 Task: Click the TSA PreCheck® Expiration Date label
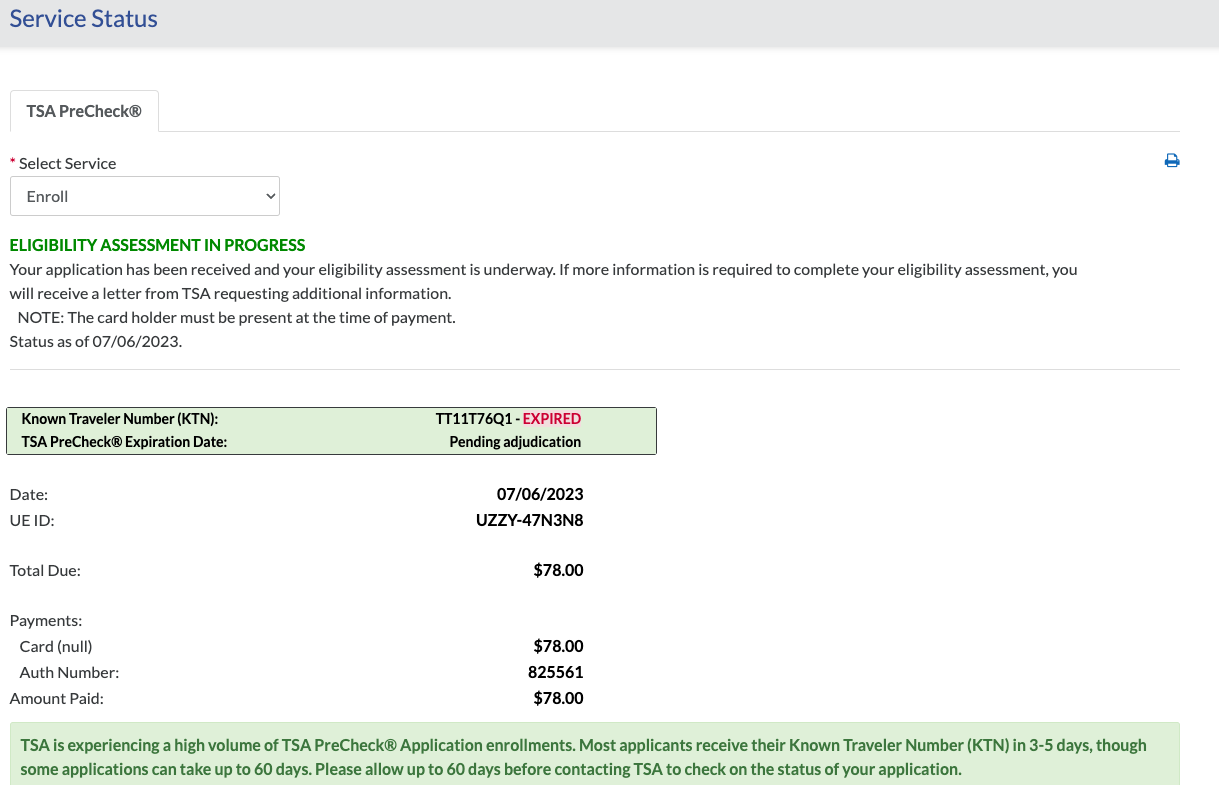point(124,442)
